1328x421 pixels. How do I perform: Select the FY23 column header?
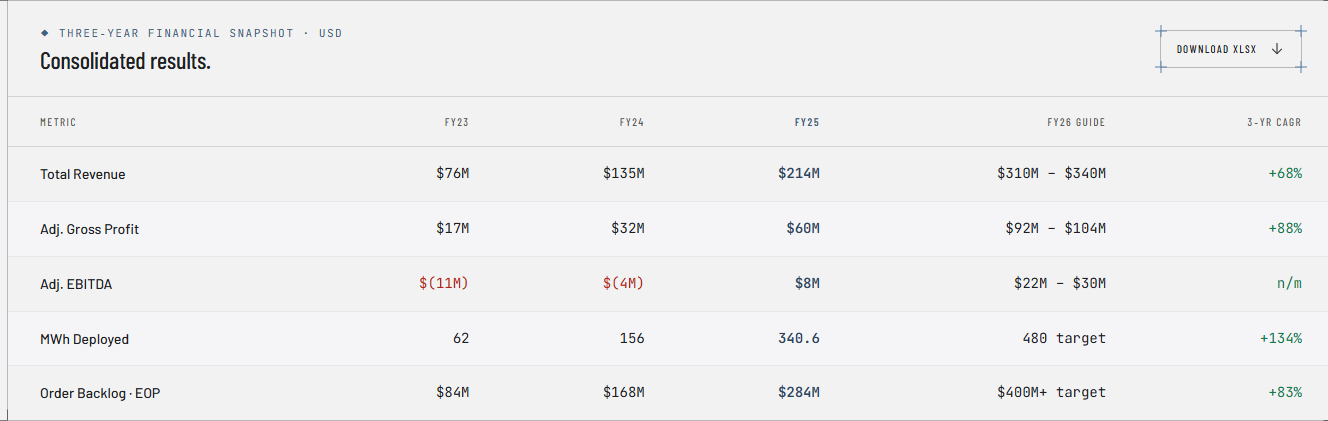(457, 122)
